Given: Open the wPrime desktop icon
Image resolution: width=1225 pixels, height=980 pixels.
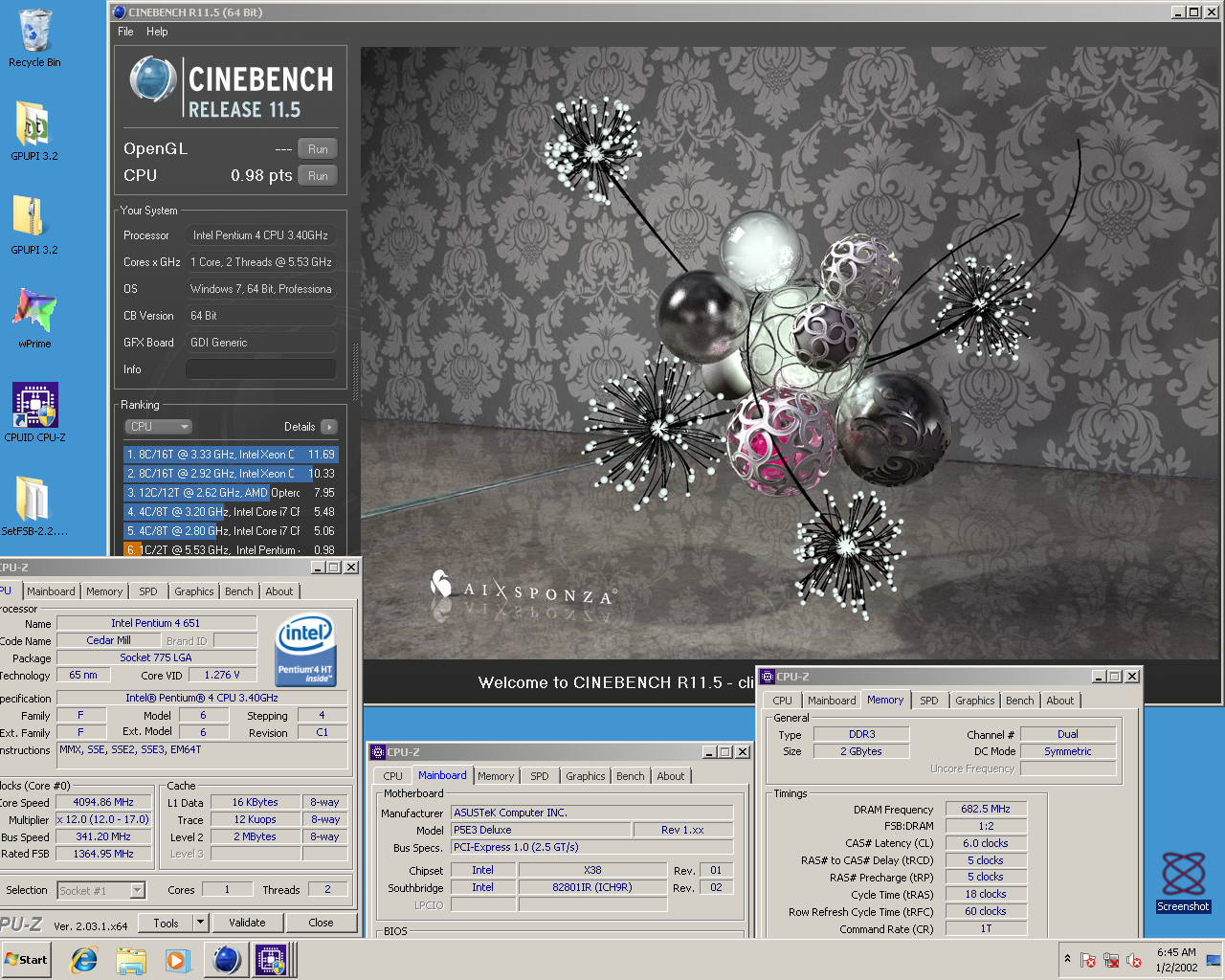Looking at the screenshot, I should [34, 318].
